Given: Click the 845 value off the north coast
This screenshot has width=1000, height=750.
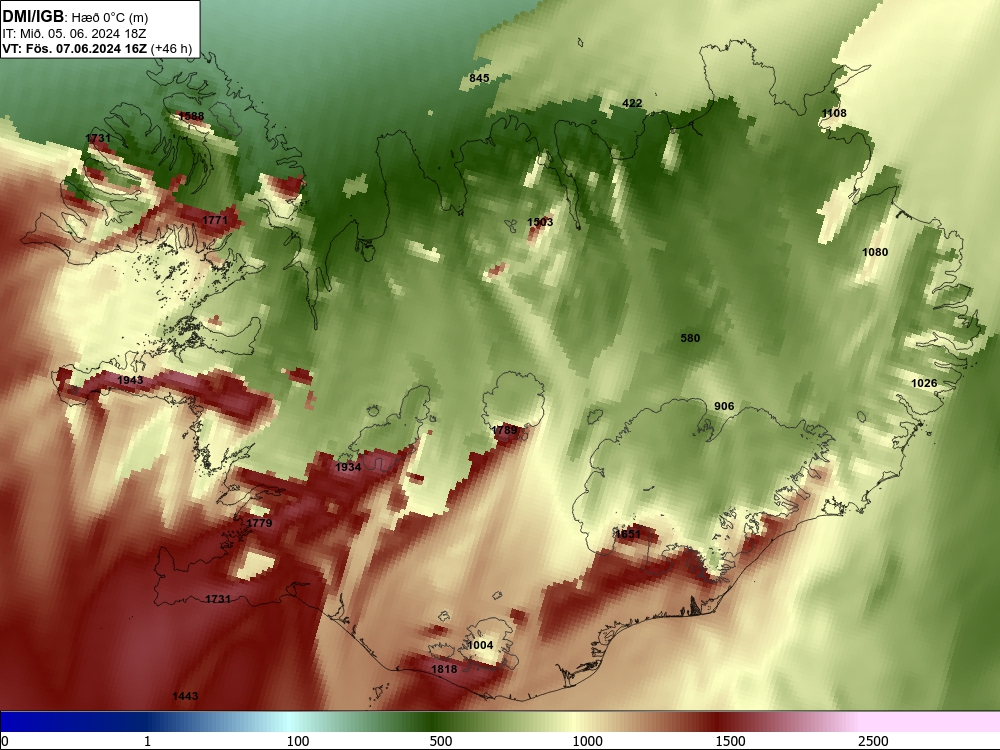Looking at the screenshot, I should (x=479, y=78).
